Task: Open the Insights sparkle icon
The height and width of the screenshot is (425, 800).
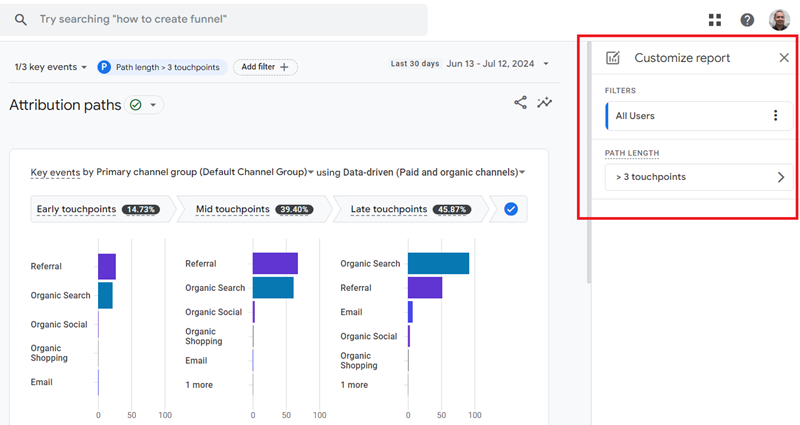Action: [x=544, y=102]
